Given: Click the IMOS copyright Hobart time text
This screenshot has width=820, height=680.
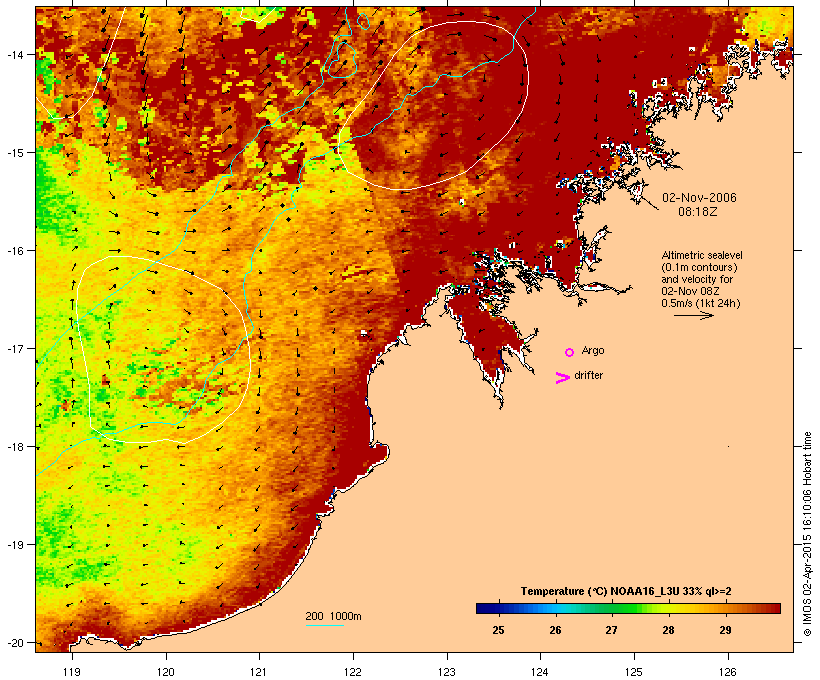Looking at the screenshot, I should click(x=807, y=534).
